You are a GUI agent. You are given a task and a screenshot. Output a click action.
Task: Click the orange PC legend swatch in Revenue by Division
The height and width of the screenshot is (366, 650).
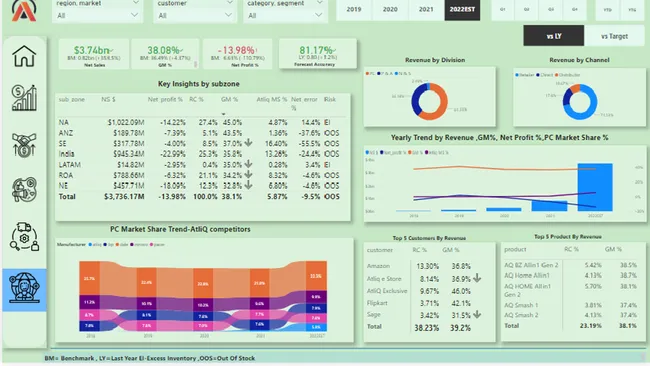[x=367, y=73]
